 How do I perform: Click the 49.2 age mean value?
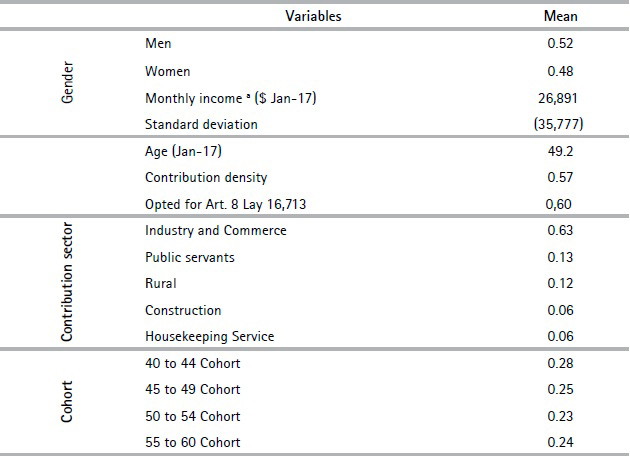(560, 151)
